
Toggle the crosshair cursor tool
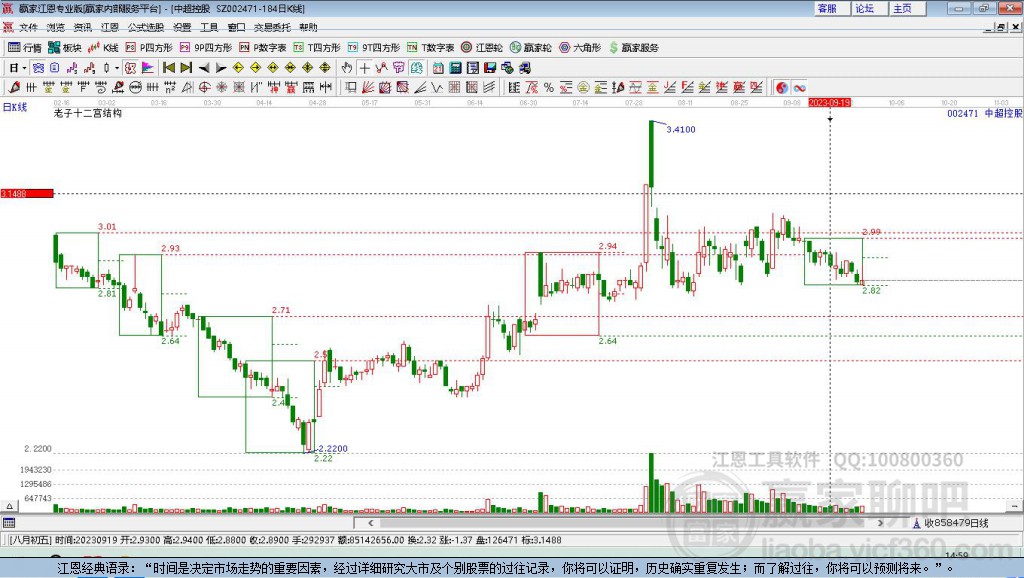coord(364,68)
